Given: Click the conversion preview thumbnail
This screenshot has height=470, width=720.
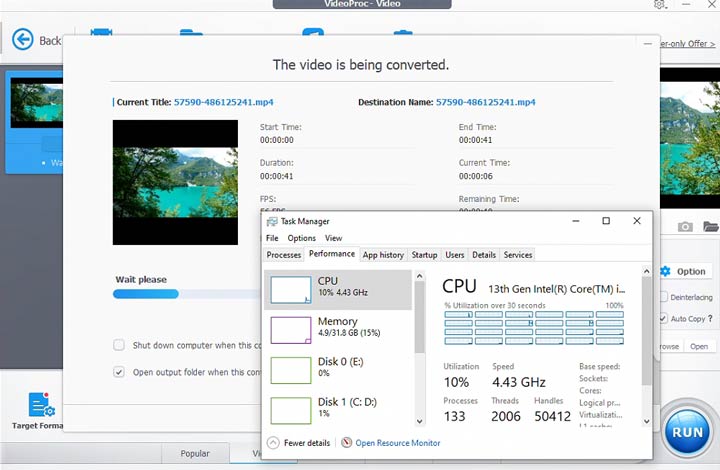Looking at the screenshot, I should pyautogui.click(x=175, y=182).
